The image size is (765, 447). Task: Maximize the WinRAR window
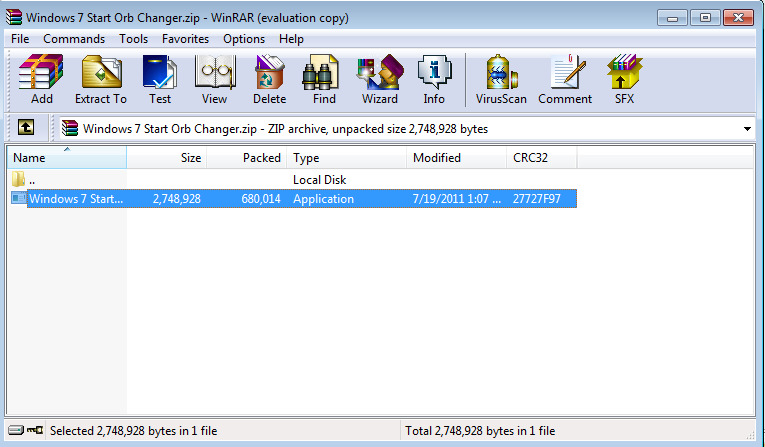(705, 18)
